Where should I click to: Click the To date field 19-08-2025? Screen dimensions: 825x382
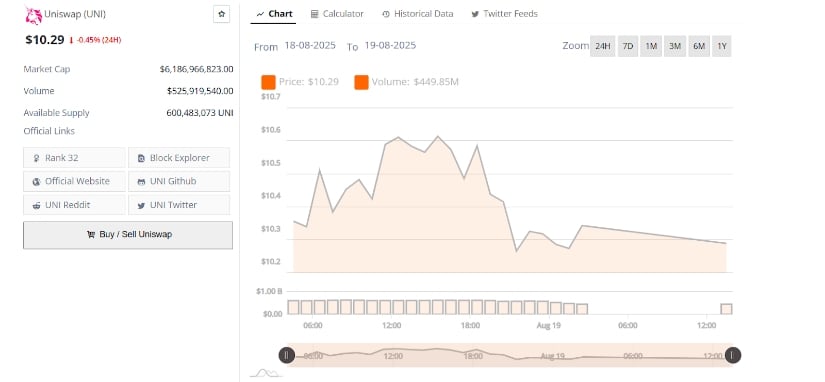click(390, 46)
